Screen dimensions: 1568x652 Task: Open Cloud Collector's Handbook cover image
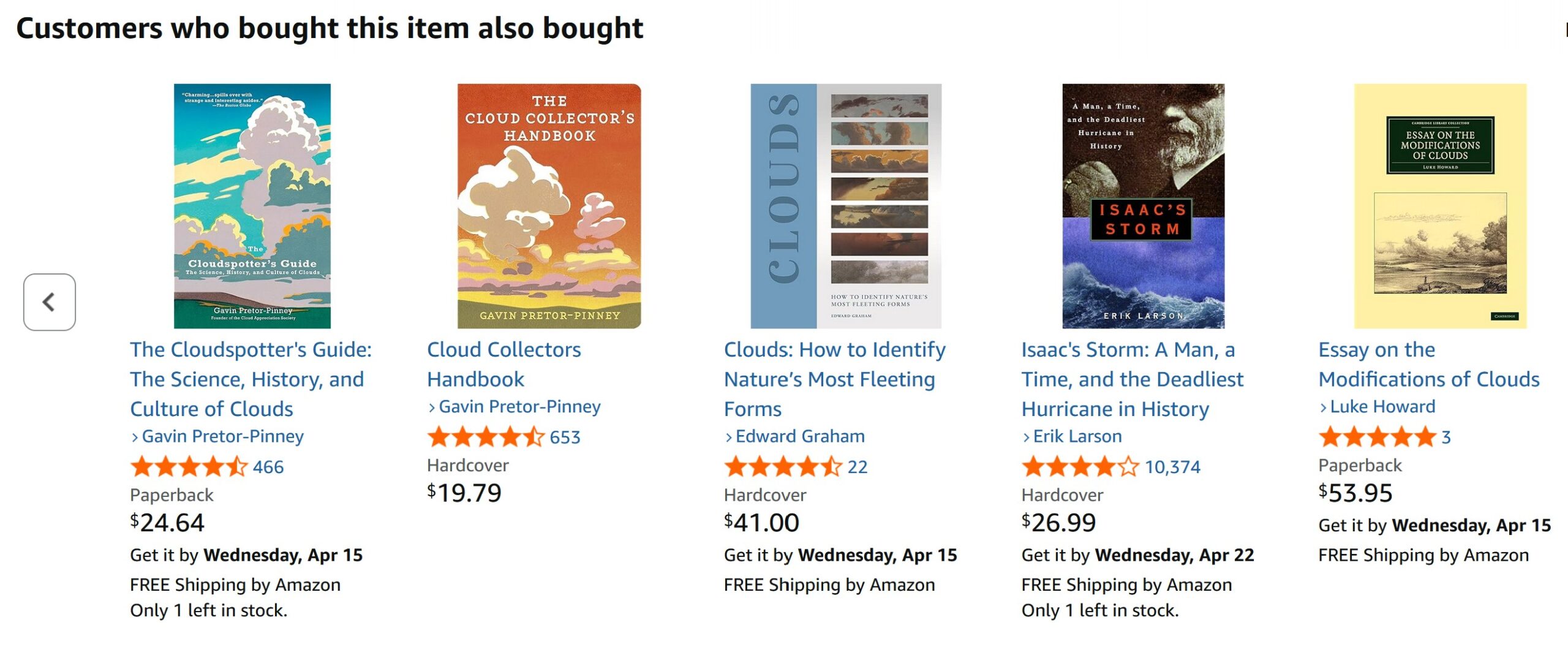tap(549, 206)
